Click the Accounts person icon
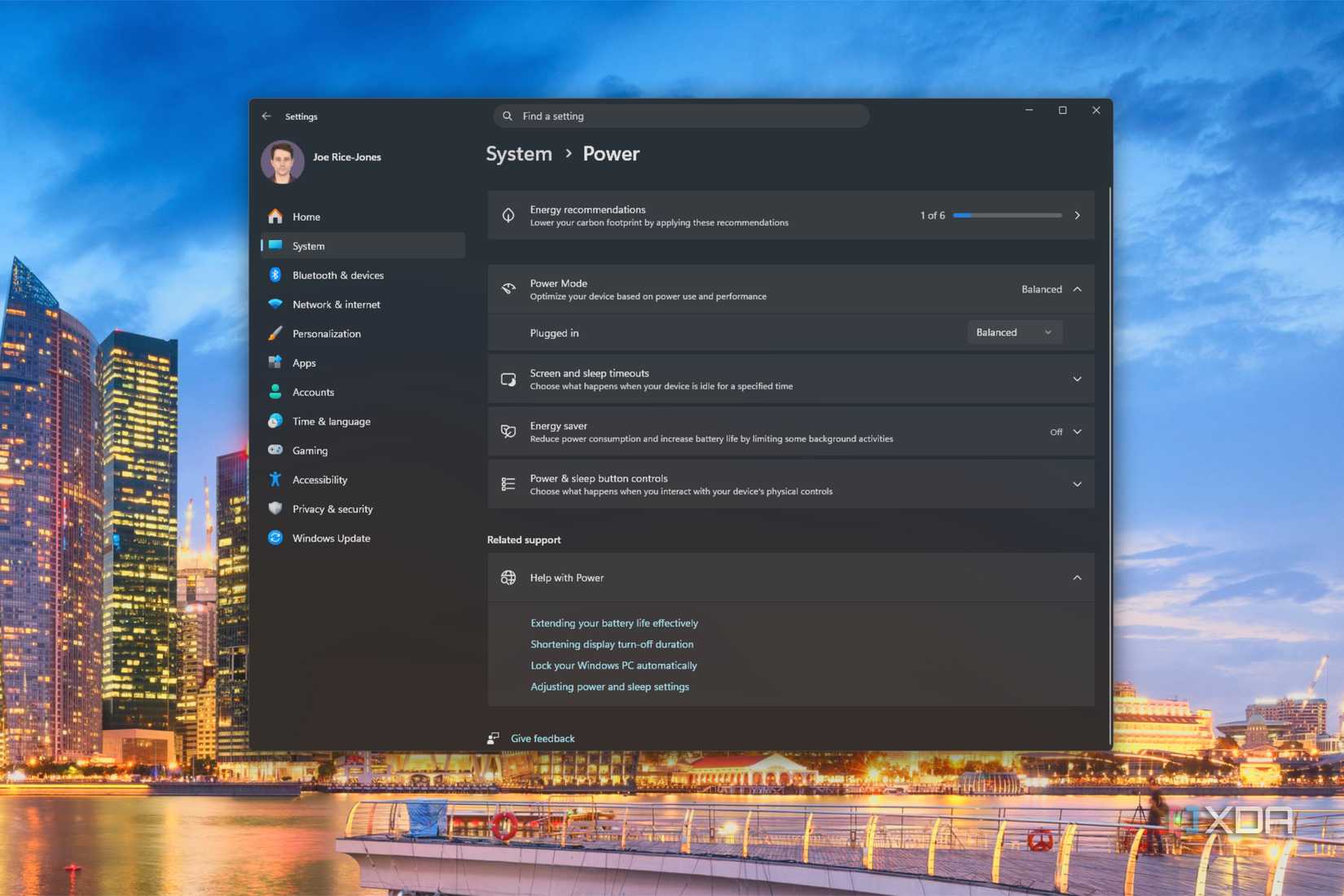This screenshot has height=896, width=1344. pyautogui.click(x=275, y=392)
